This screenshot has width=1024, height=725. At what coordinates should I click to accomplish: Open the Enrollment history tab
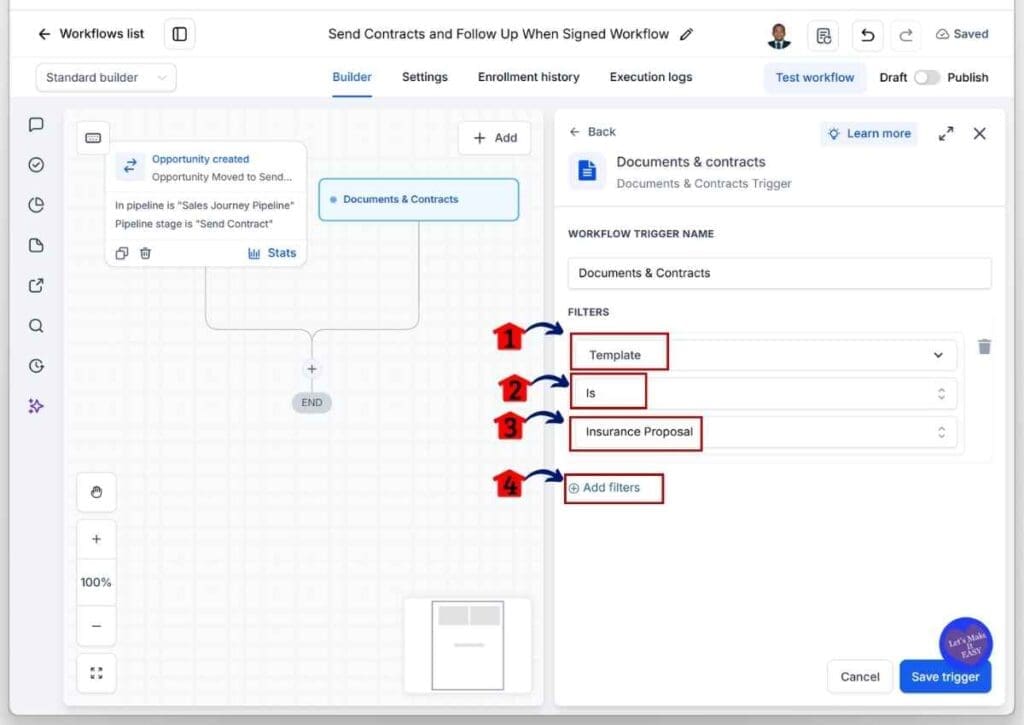point(528,77)
